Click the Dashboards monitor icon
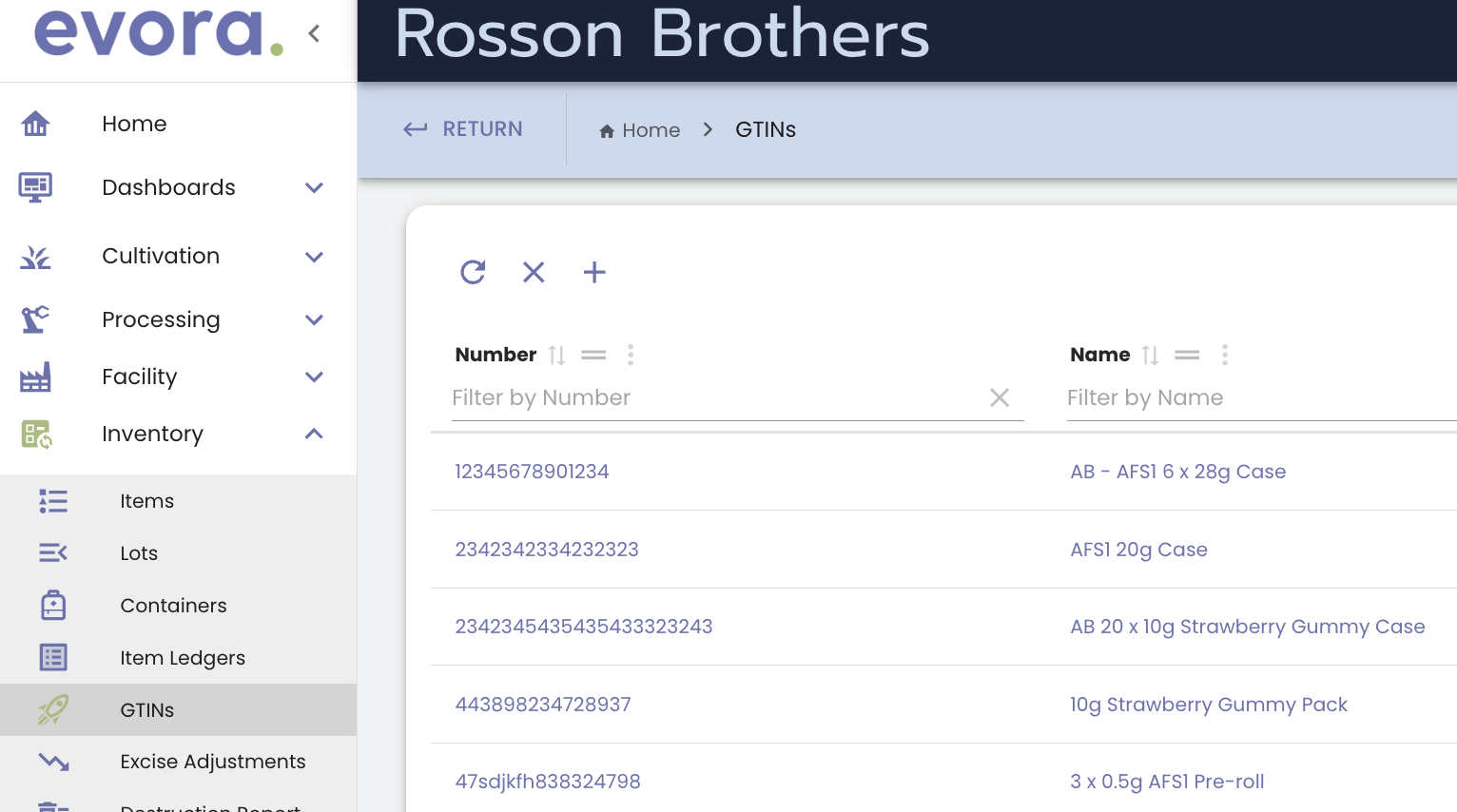 click(x=35, y=187)
